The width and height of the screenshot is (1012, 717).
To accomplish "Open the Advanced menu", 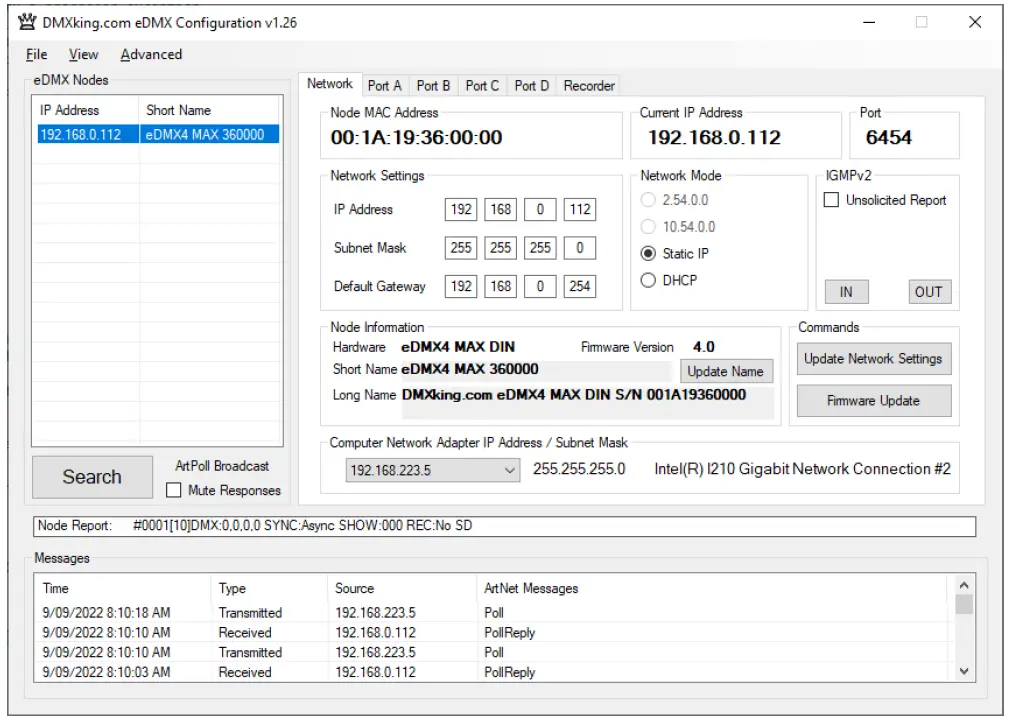I will [151, 54].
